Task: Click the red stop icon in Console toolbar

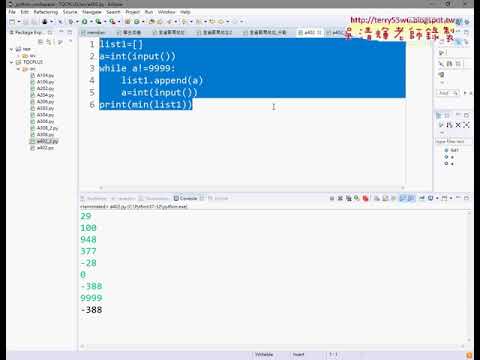Action: (x=366, y=198)
